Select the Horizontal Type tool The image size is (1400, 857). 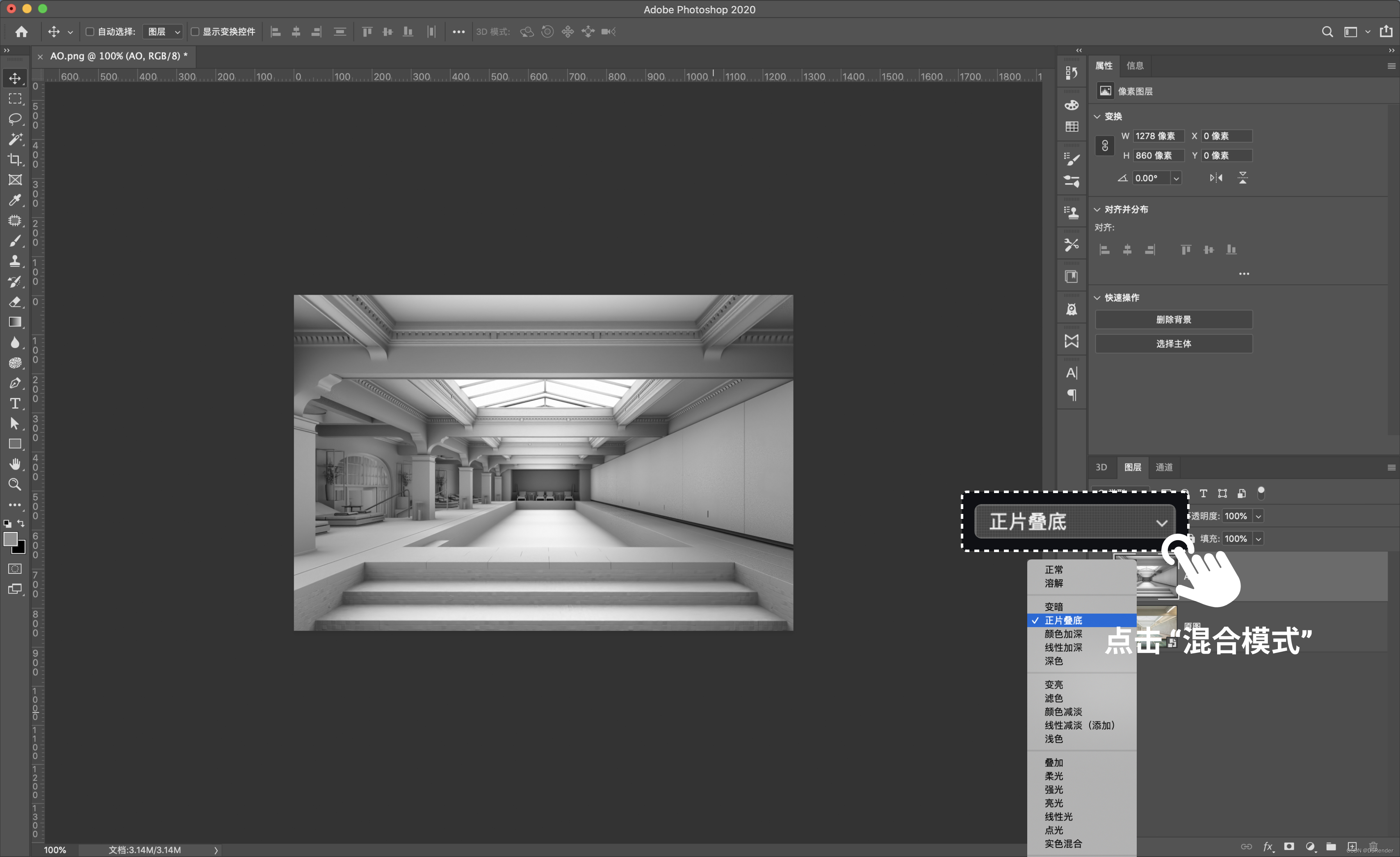[15, 403]
